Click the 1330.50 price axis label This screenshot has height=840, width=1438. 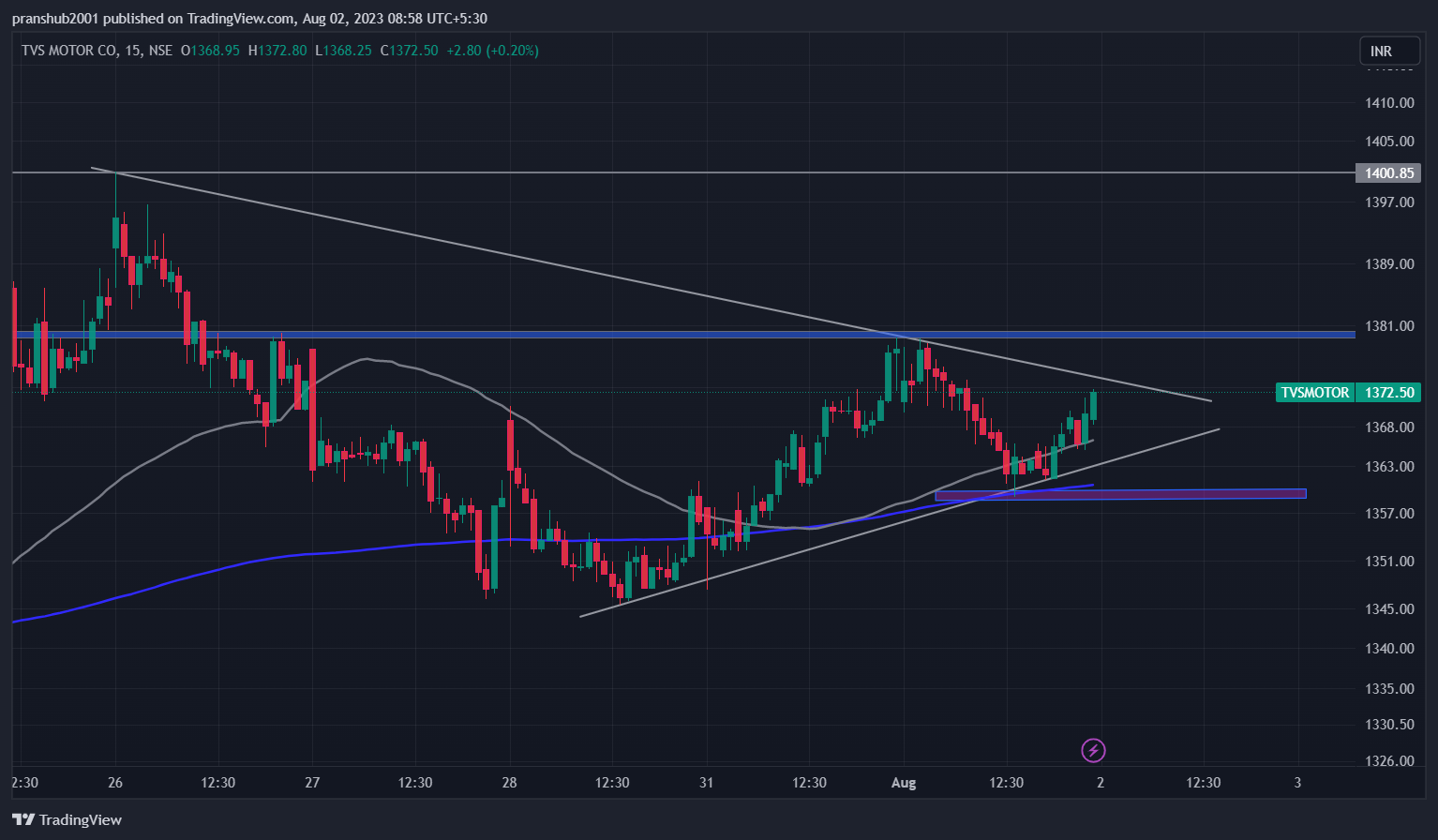click(1389, 725)
